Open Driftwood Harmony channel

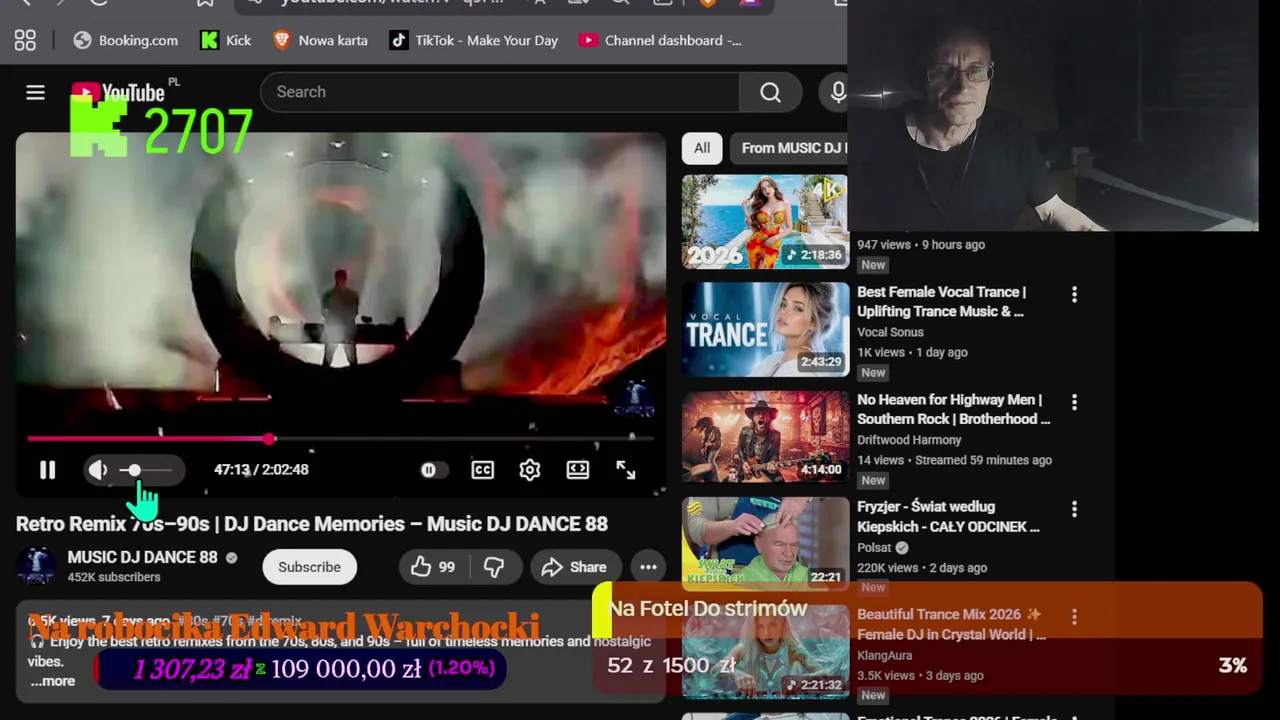click(909, 440)
